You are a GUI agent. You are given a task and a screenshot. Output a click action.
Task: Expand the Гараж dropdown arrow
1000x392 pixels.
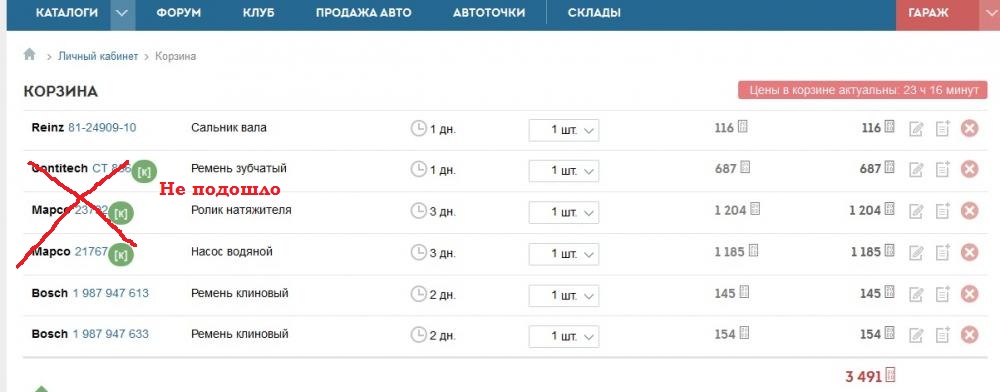(x=989, y=14)
